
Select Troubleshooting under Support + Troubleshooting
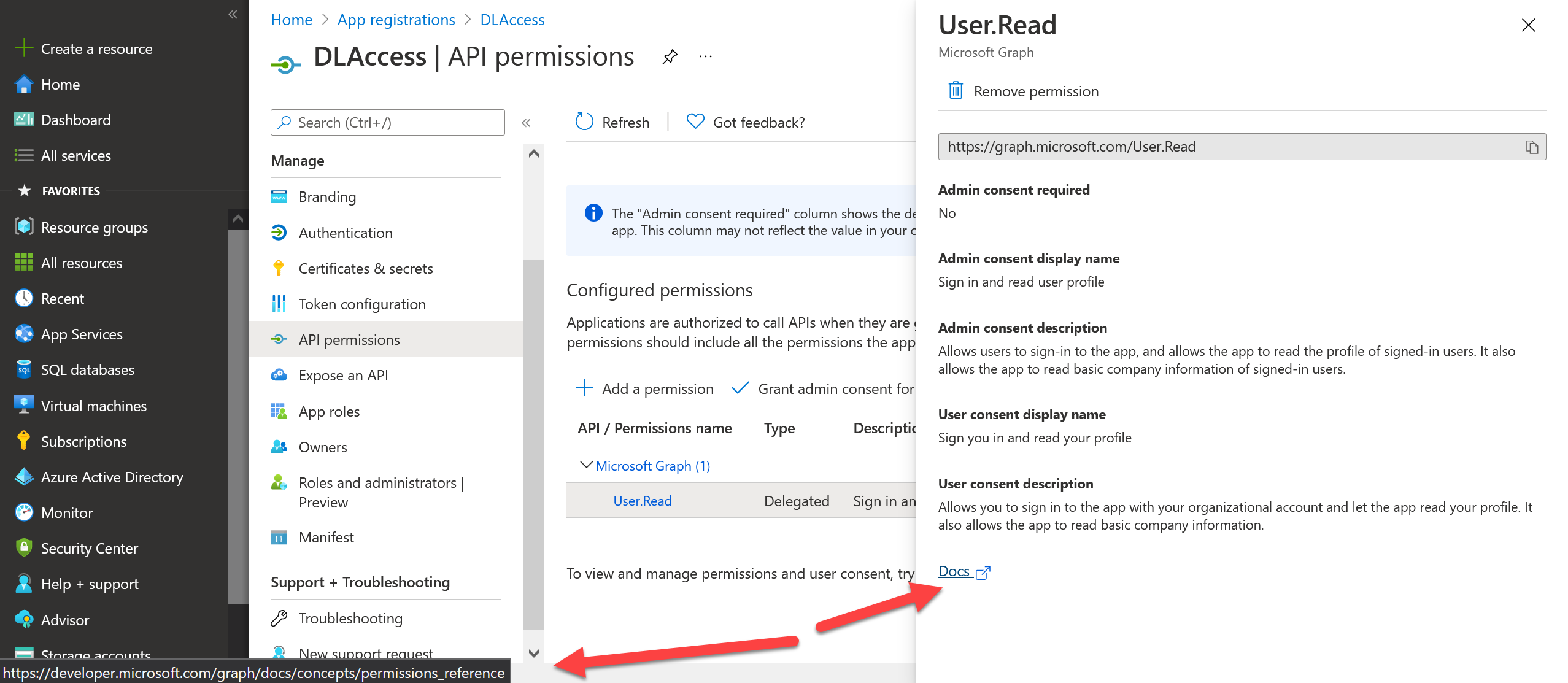click(350, 618)
